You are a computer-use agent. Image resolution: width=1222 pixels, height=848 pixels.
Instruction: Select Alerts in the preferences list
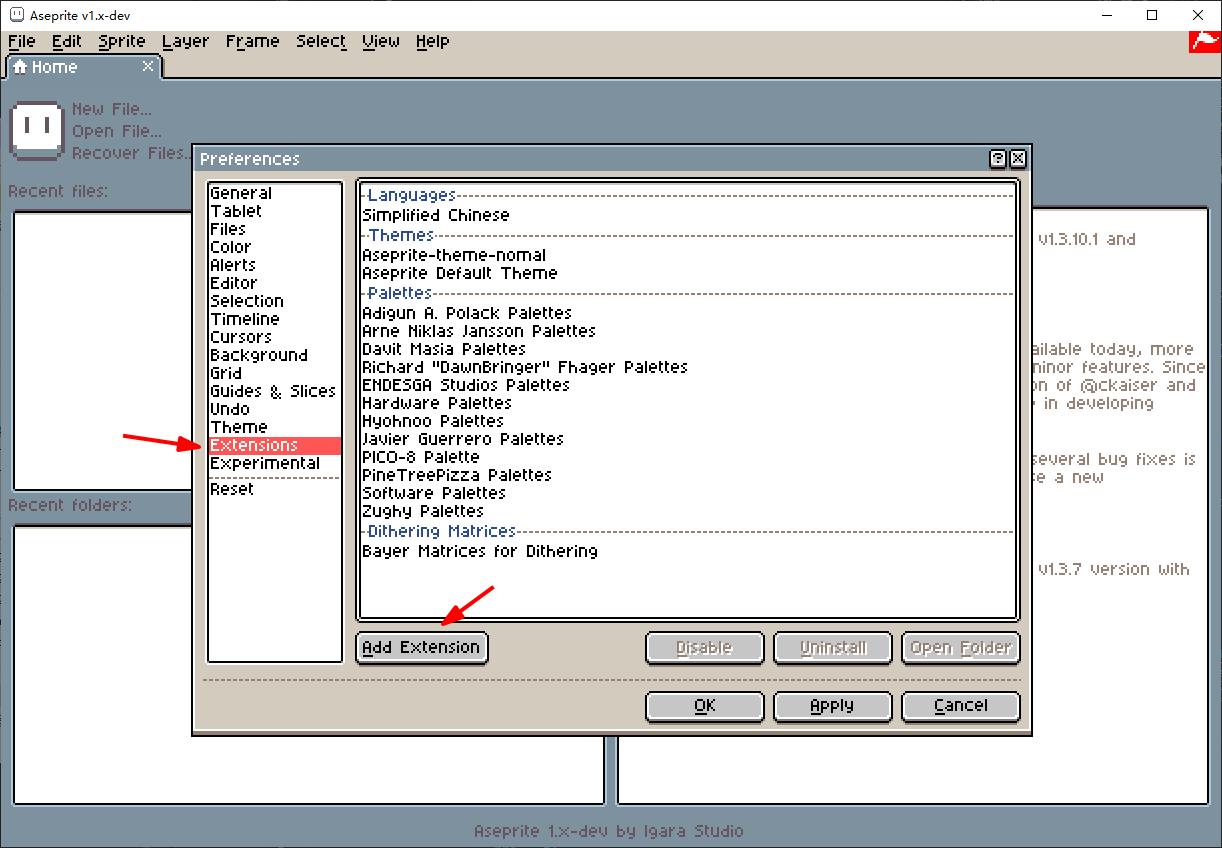coord(275,265)
